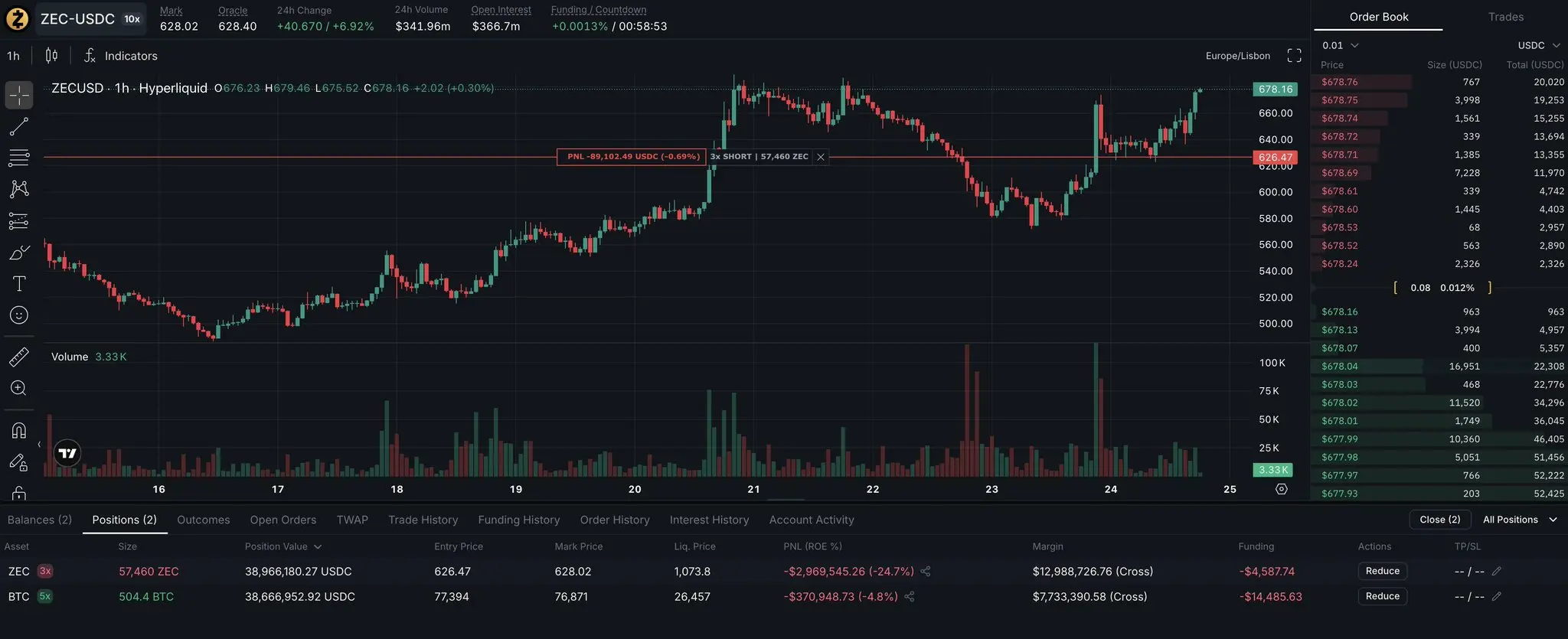Switch to the Trades tab
Screen dimensions: 1568x639
point(1505,17)
